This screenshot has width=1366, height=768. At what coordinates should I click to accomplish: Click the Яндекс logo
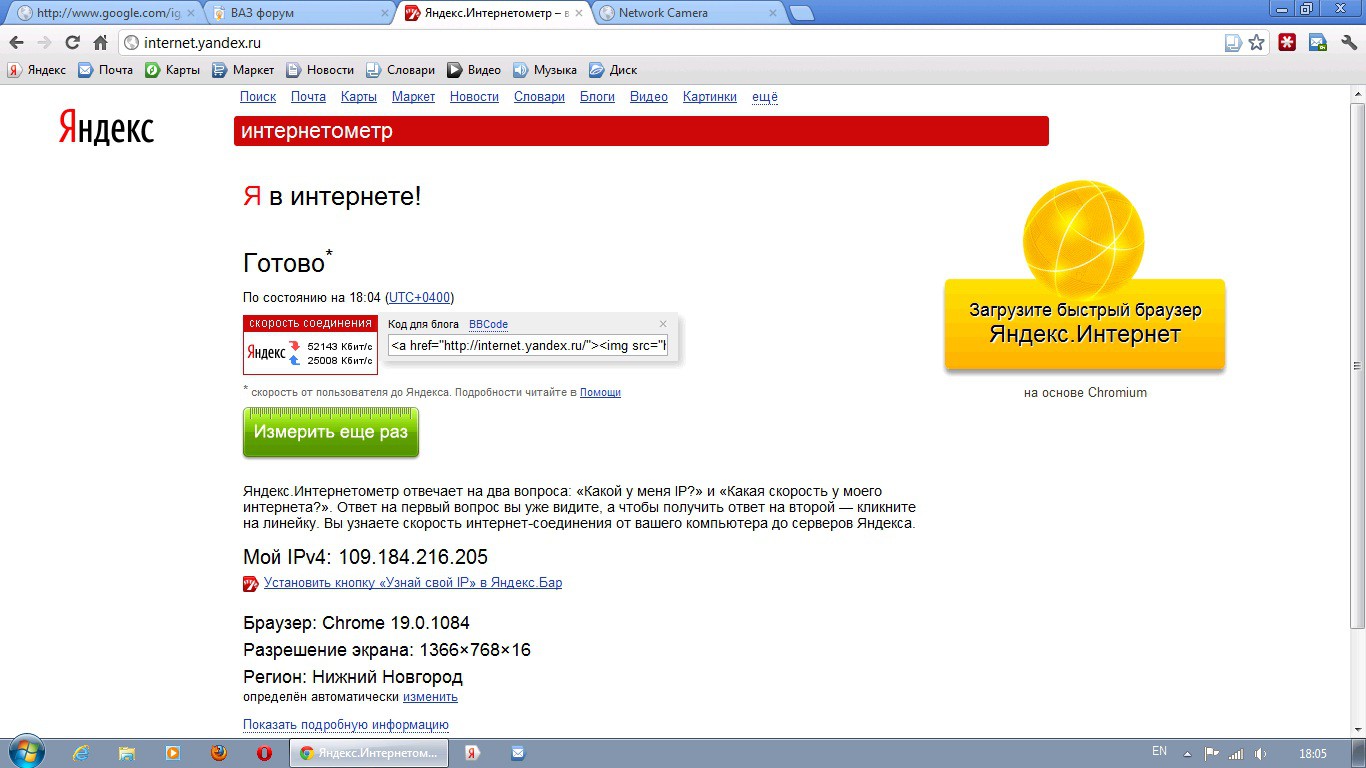[x=106, y=128]
